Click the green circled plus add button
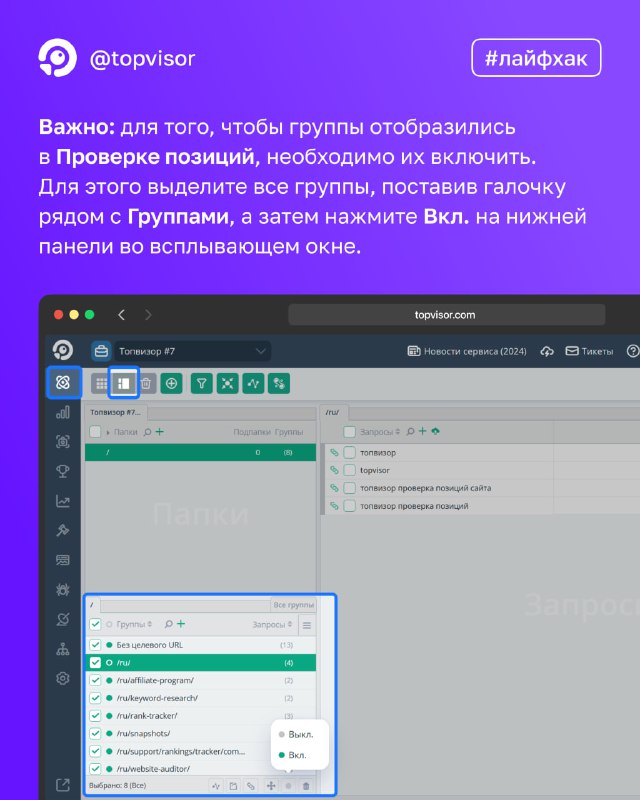 click(171, 383)
